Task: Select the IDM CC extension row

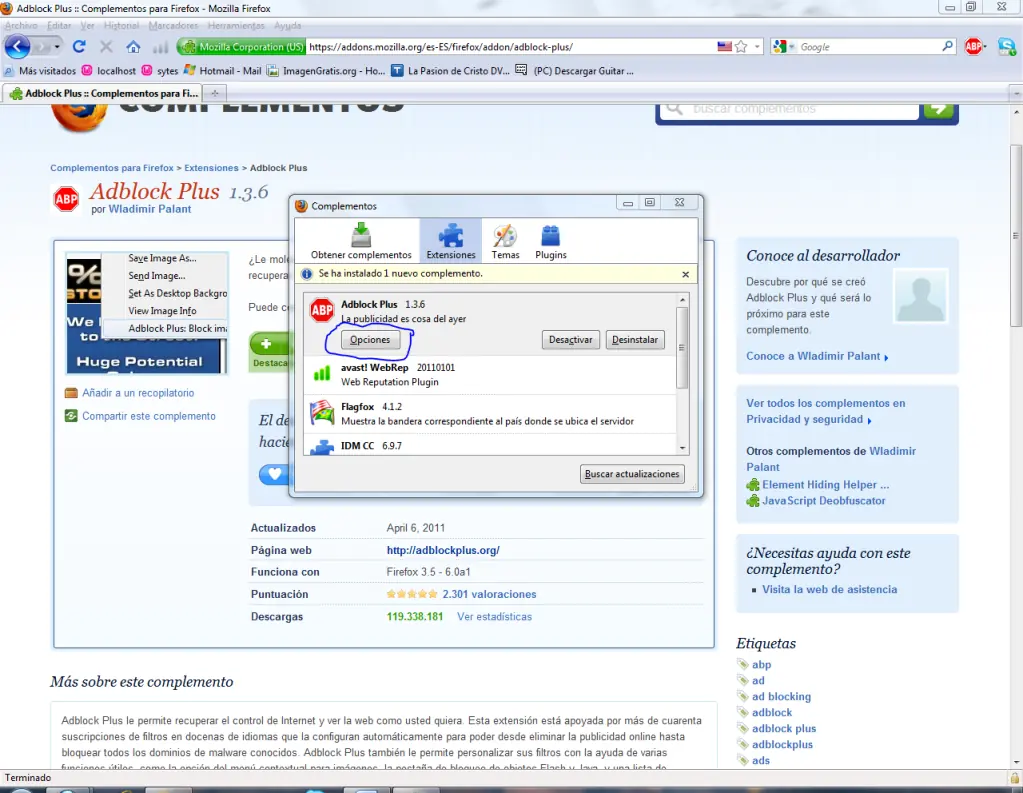Action: 489,445
